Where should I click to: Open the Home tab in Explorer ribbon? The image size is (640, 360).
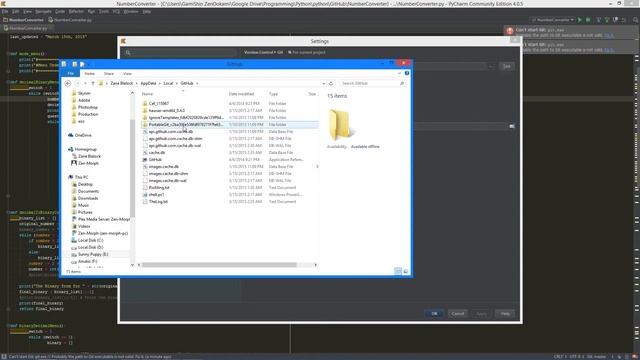89,73
